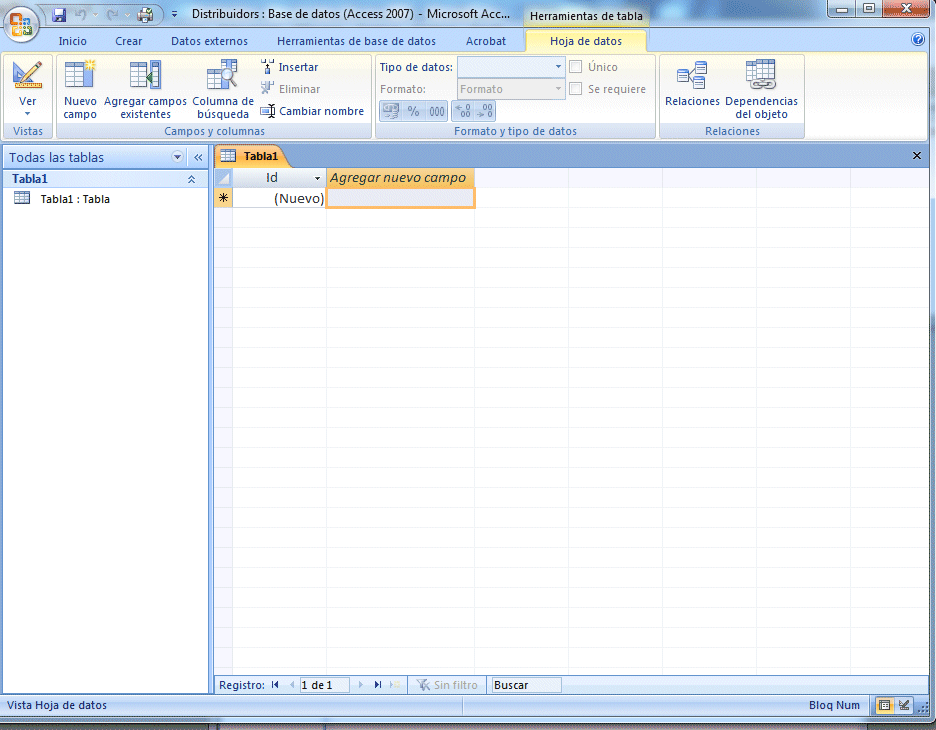936x730 pixels.
Task: Apply thousands separator format
Action: pyautogui.click(x=436, y=111)
